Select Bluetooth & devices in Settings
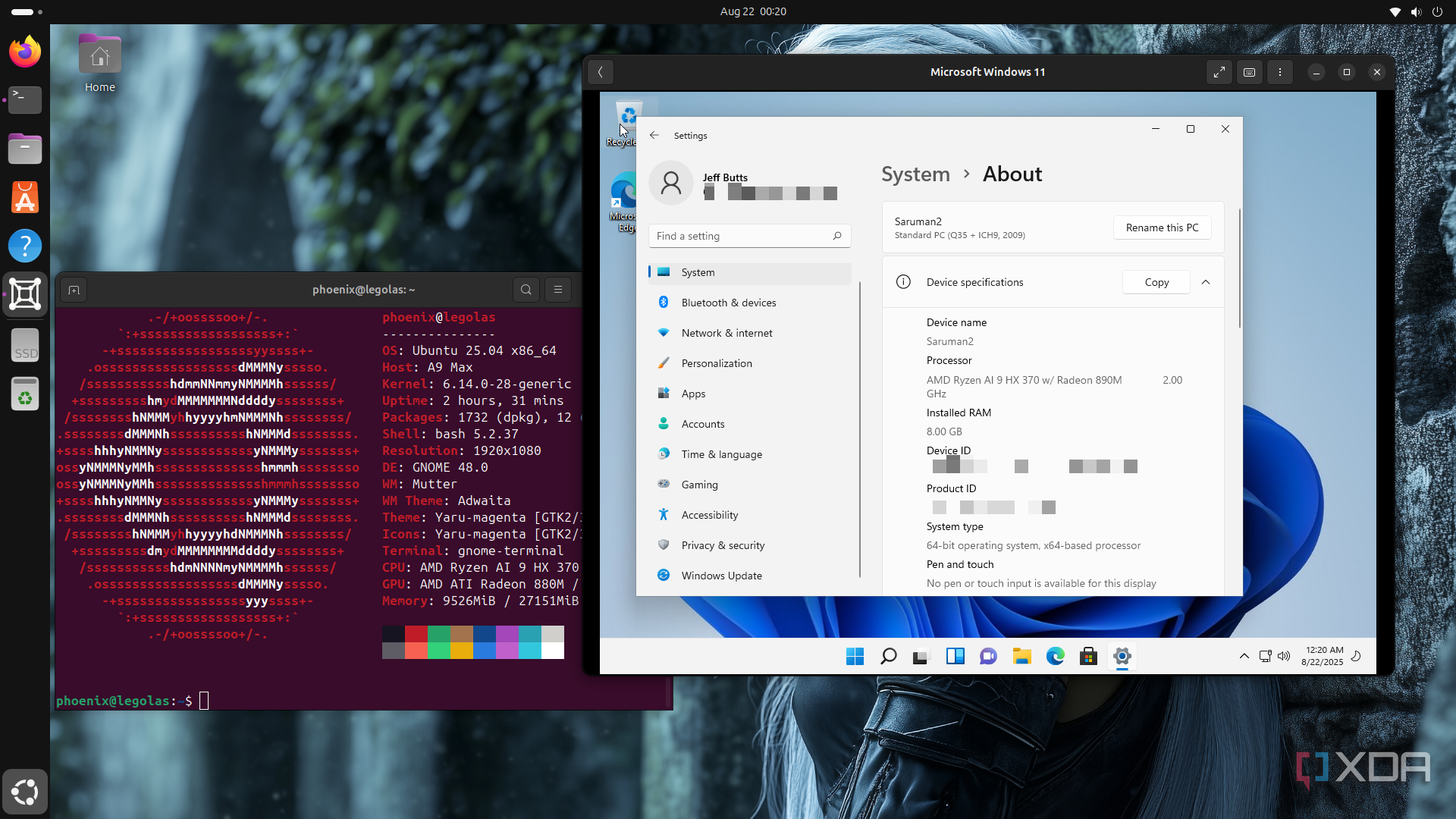1456x819 pixels. click(x=728, y=303)
